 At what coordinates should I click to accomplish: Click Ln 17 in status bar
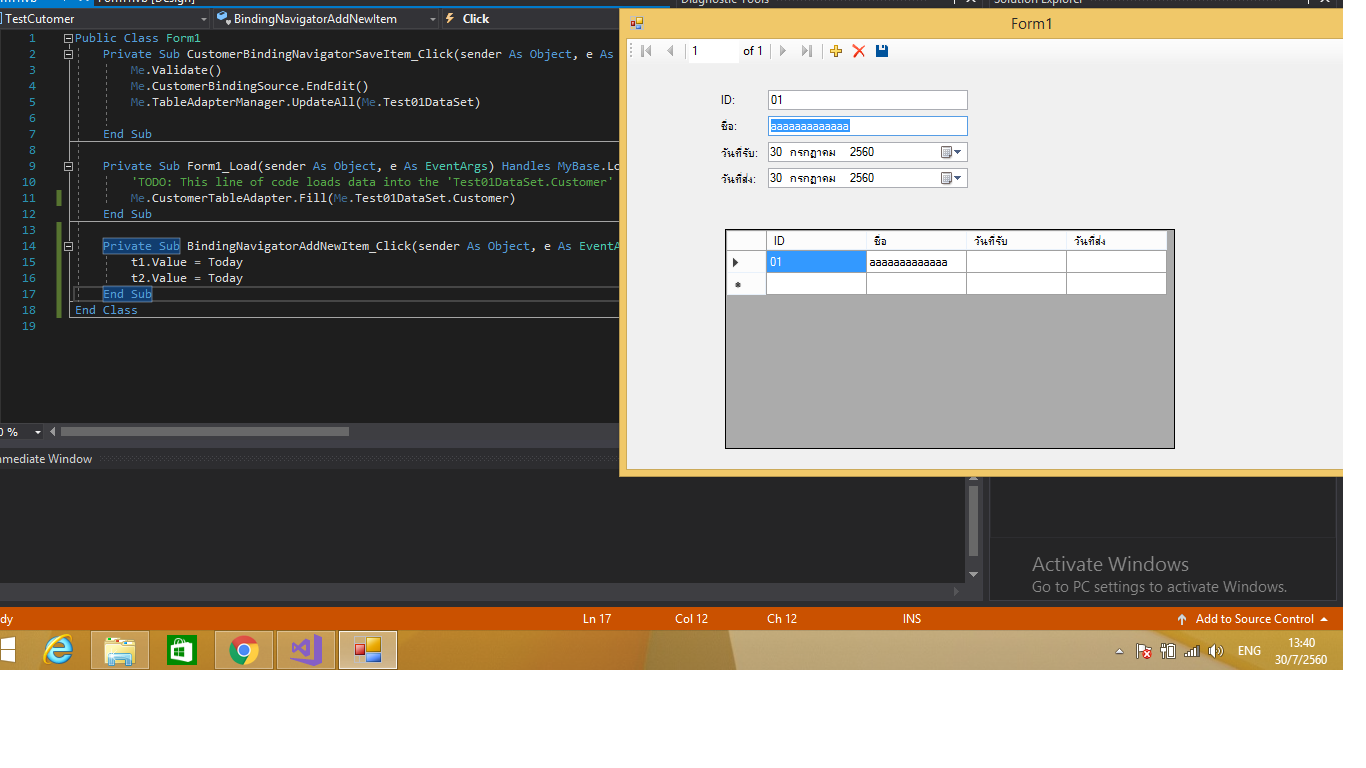coord(597,619)
